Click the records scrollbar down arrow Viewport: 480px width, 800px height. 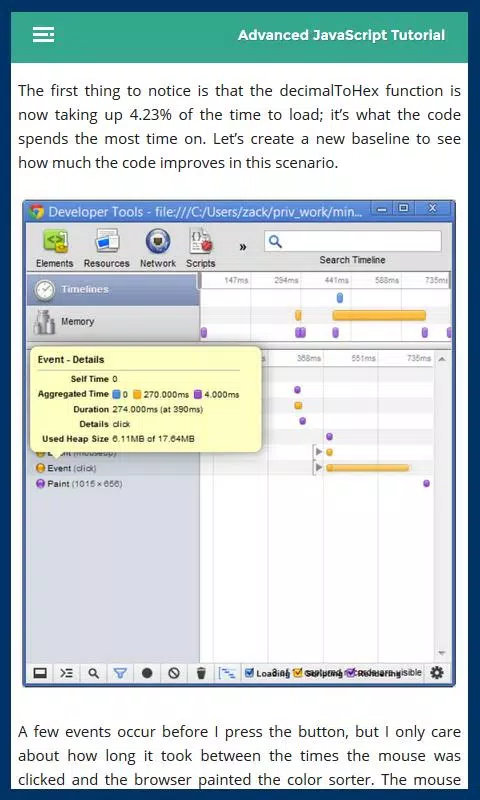pyautogui.click(x=442, y=653)
